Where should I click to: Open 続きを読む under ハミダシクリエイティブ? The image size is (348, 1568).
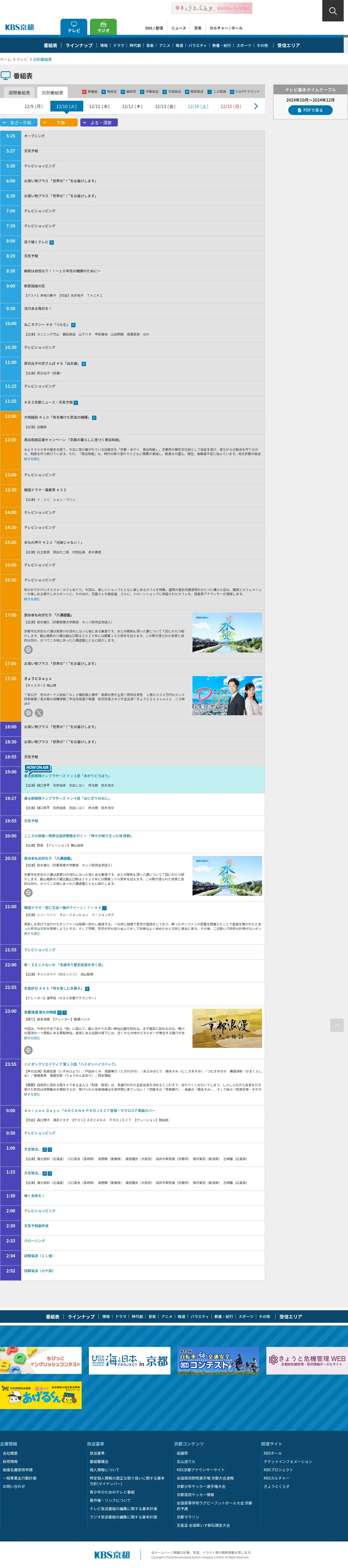click(32, 1094)
